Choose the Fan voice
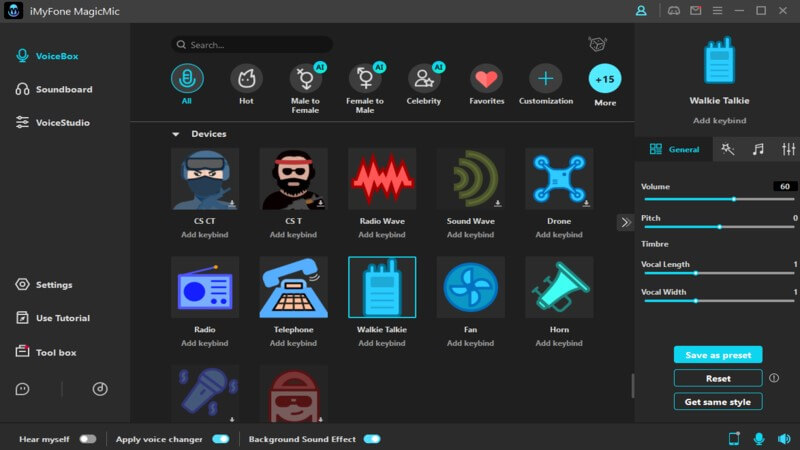The image size is (800, 450). [470, 287]
